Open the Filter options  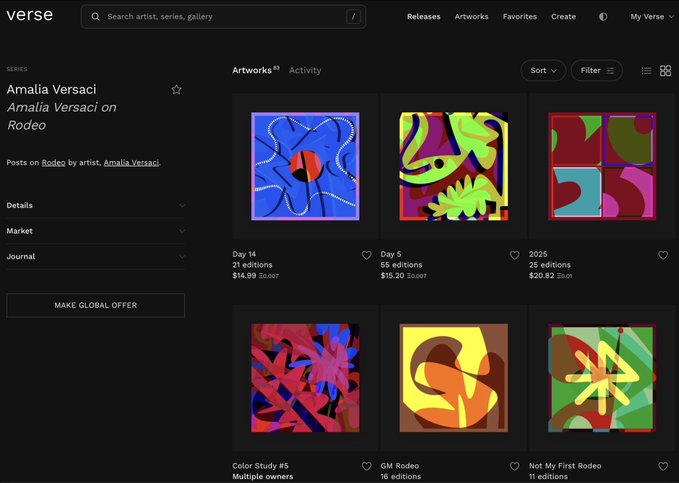[x=597, y=71]
